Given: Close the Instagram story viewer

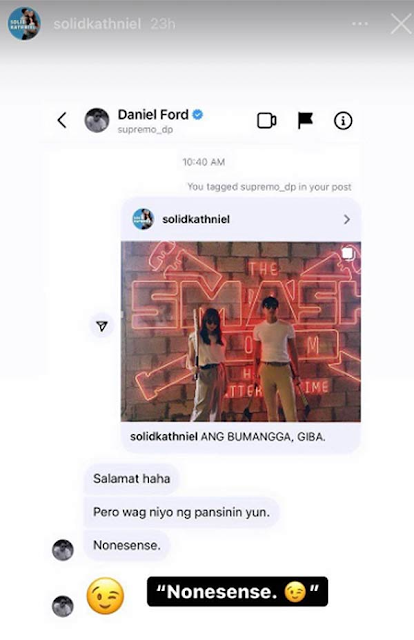Looking at the screenshot, I should 401,24.
